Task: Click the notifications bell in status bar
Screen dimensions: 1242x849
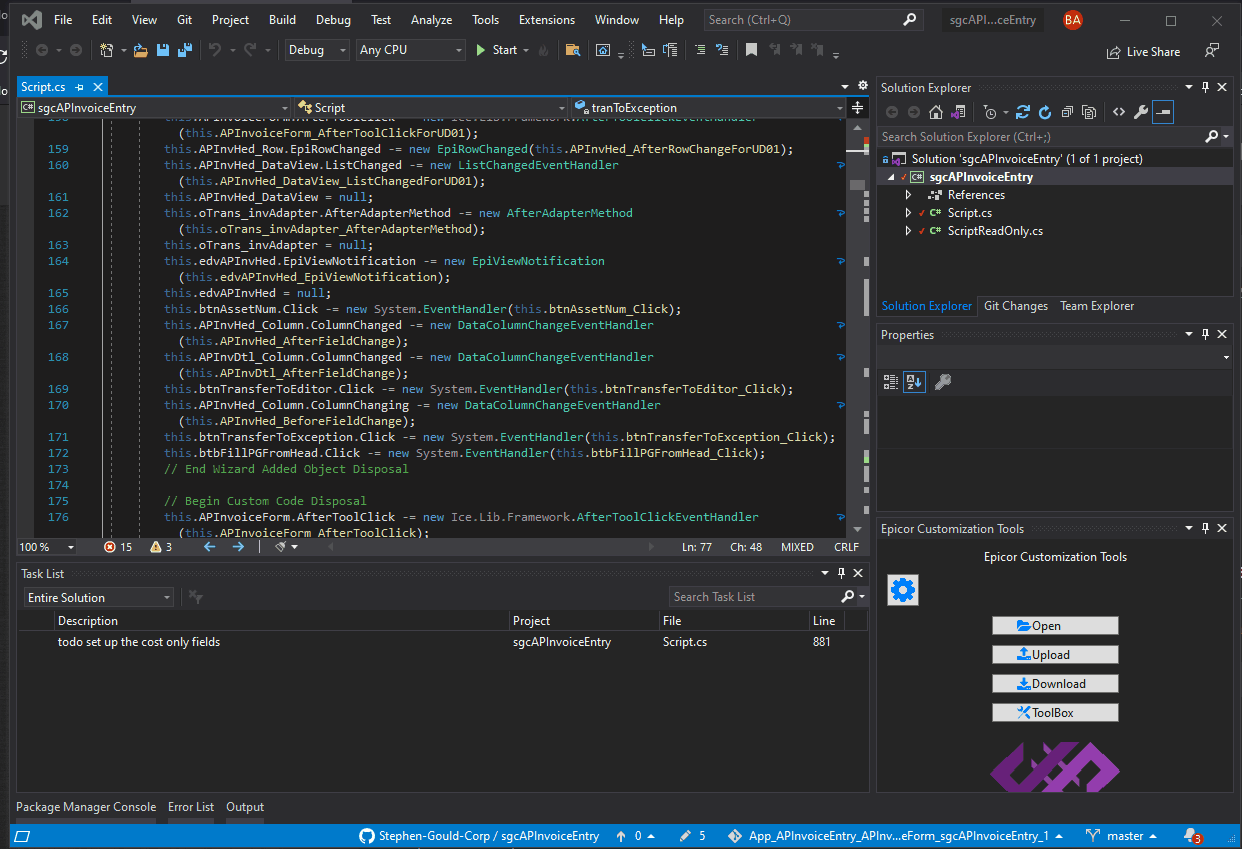Action: [x=1191, y=836]
